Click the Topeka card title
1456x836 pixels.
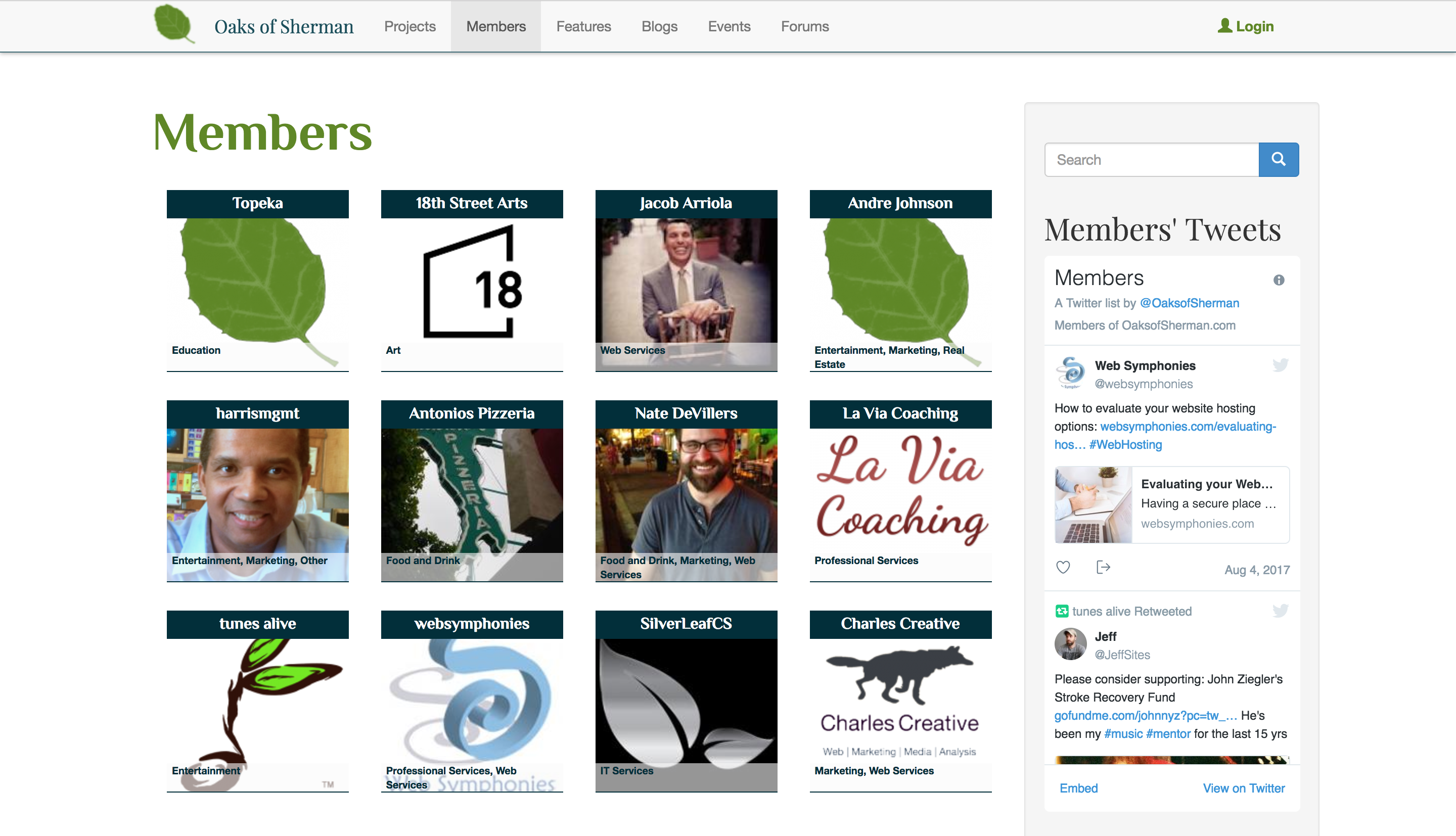click(257, 203)
